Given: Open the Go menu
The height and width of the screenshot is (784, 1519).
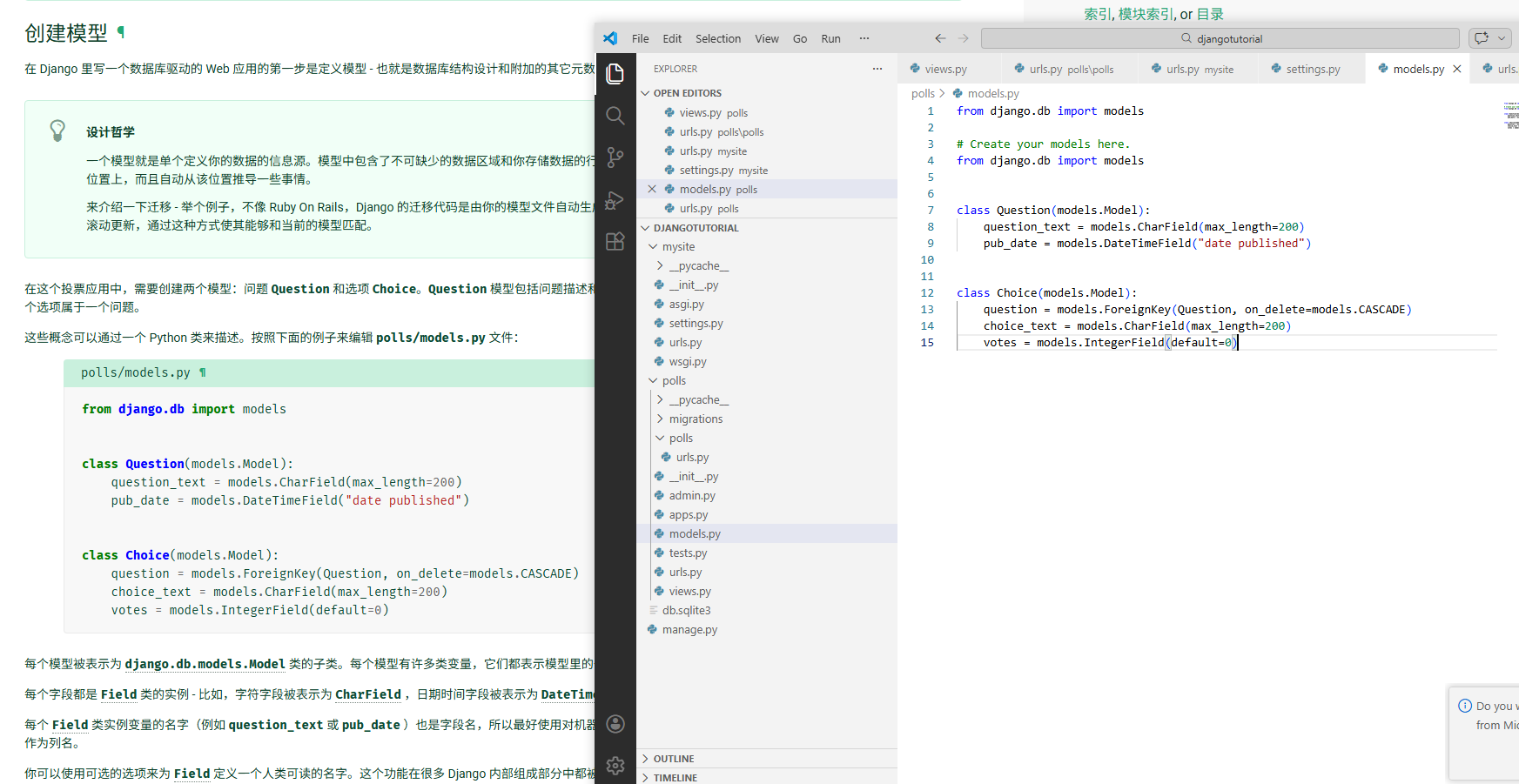Looking at the screenshot, I should pyautogui.click(x=800, y=38).
